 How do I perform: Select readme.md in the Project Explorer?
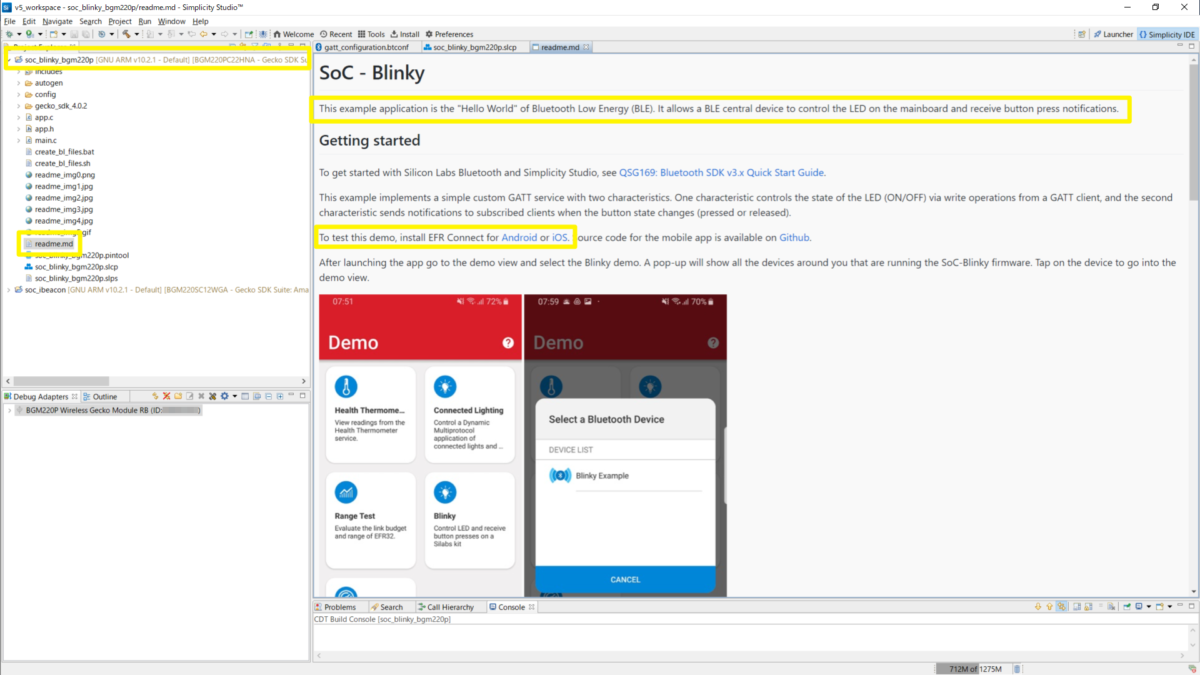point(54,244)
